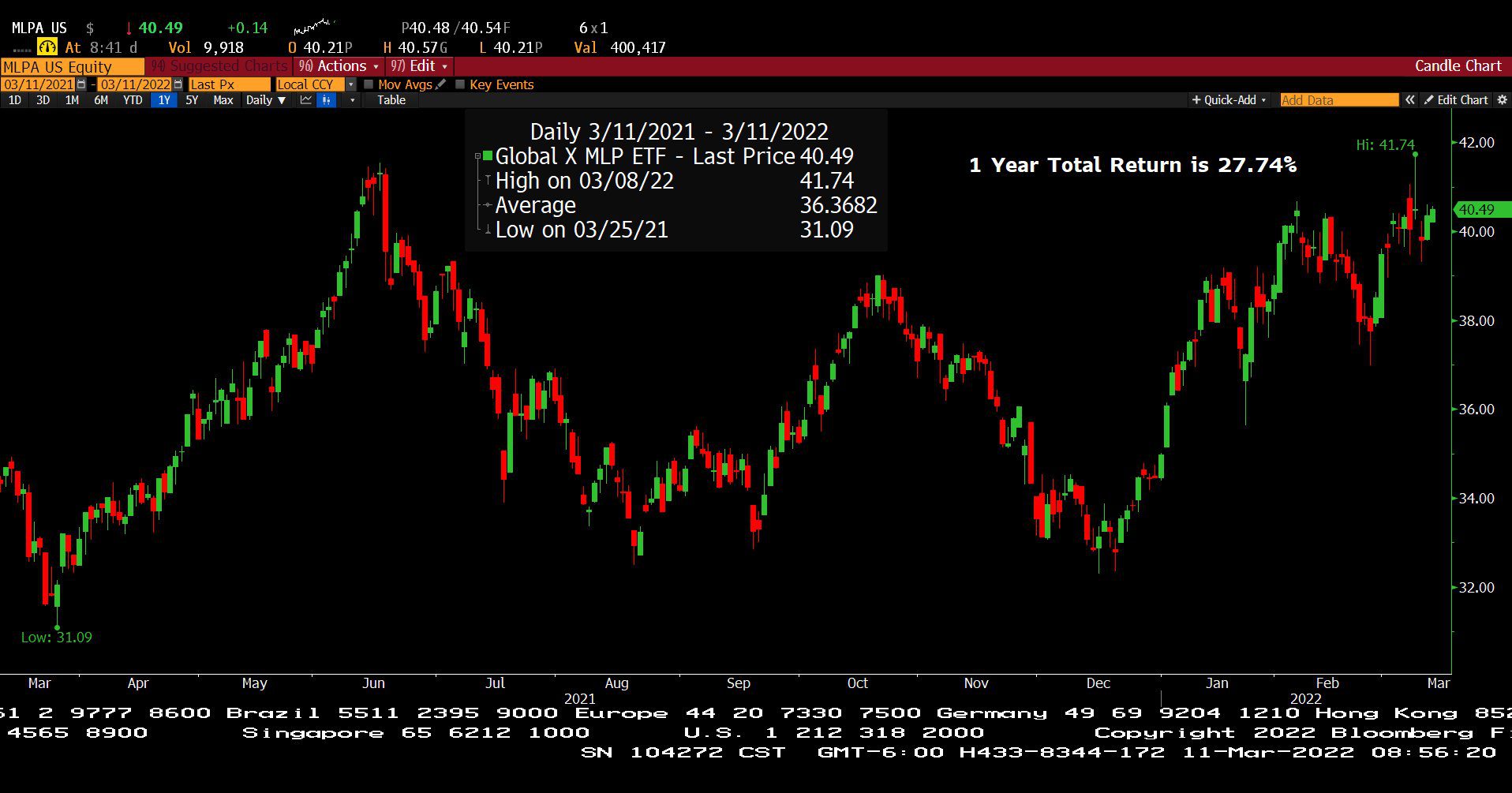Collapse panel with double-chevron icon

tap(1409, 100)
